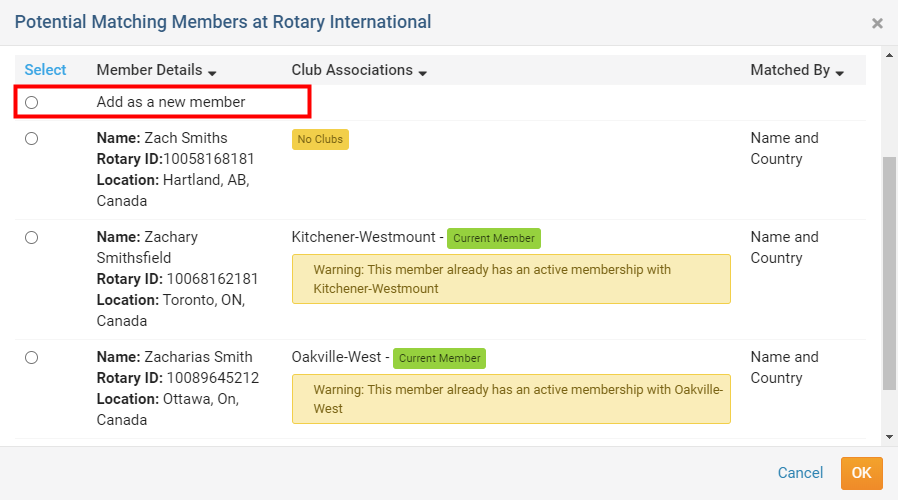
Task: Pick the radio button for Zacharias Smith
Action: click(32, 357)
